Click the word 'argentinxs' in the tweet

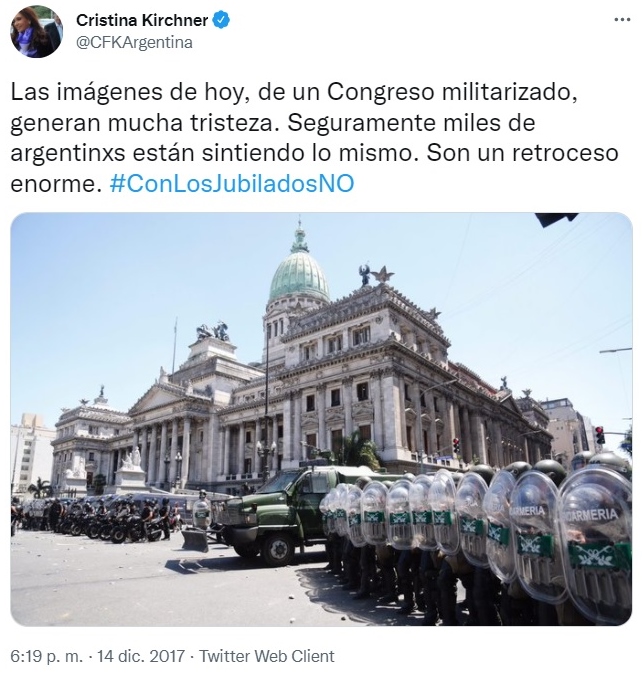[x=68, y=153]
